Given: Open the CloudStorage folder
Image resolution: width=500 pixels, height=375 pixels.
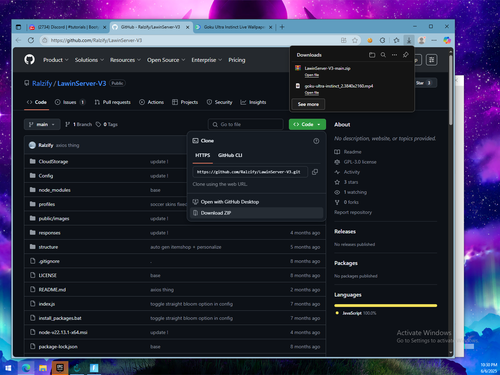Looking at the screenshot, I should pos(53,162).
